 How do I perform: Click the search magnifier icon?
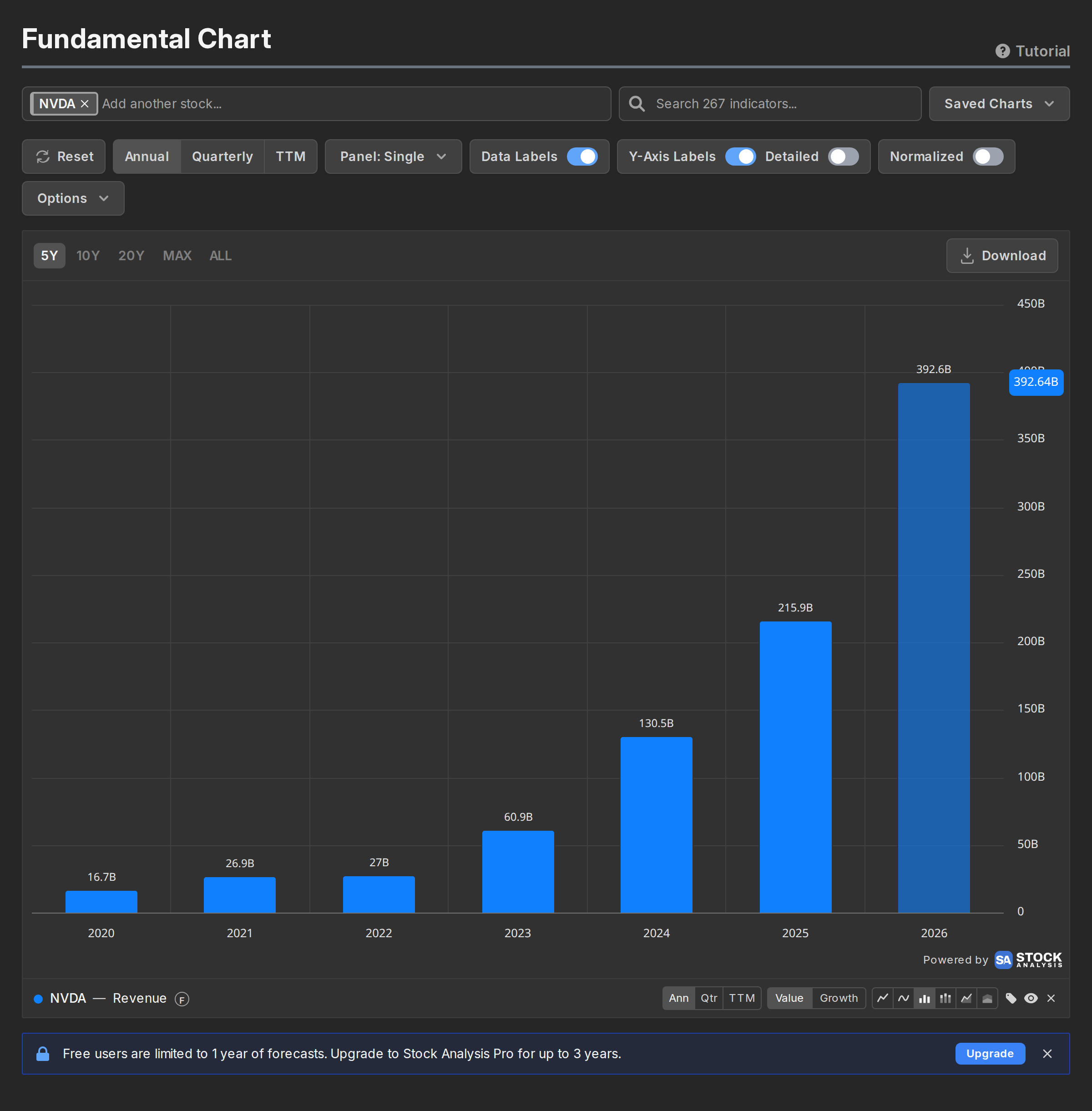pyautogui.click(x=637, y=104)
